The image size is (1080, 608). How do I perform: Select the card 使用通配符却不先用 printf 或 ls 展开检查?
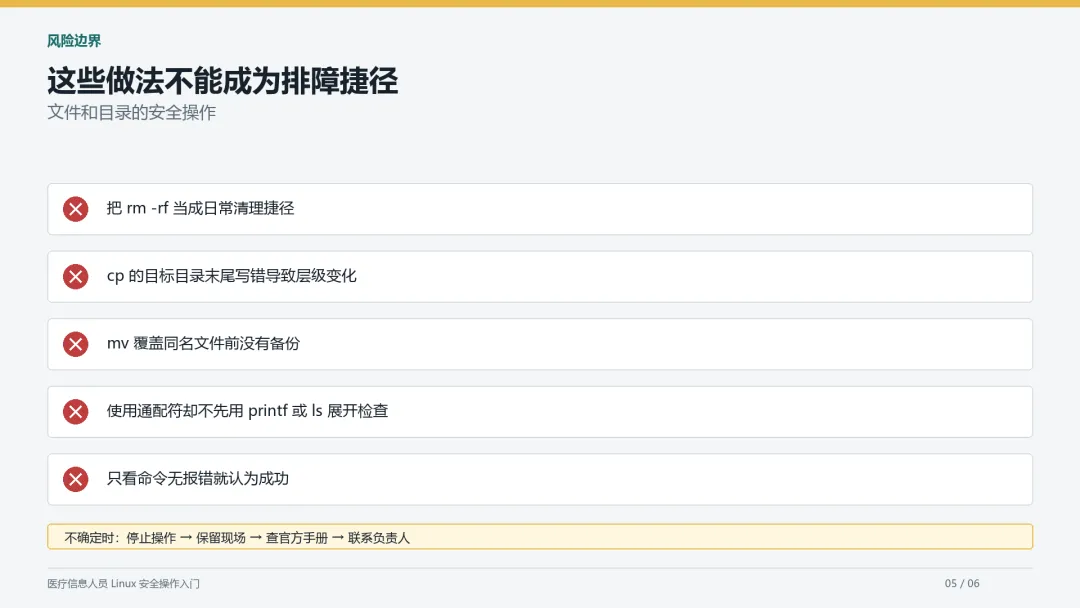click(540, 411)
